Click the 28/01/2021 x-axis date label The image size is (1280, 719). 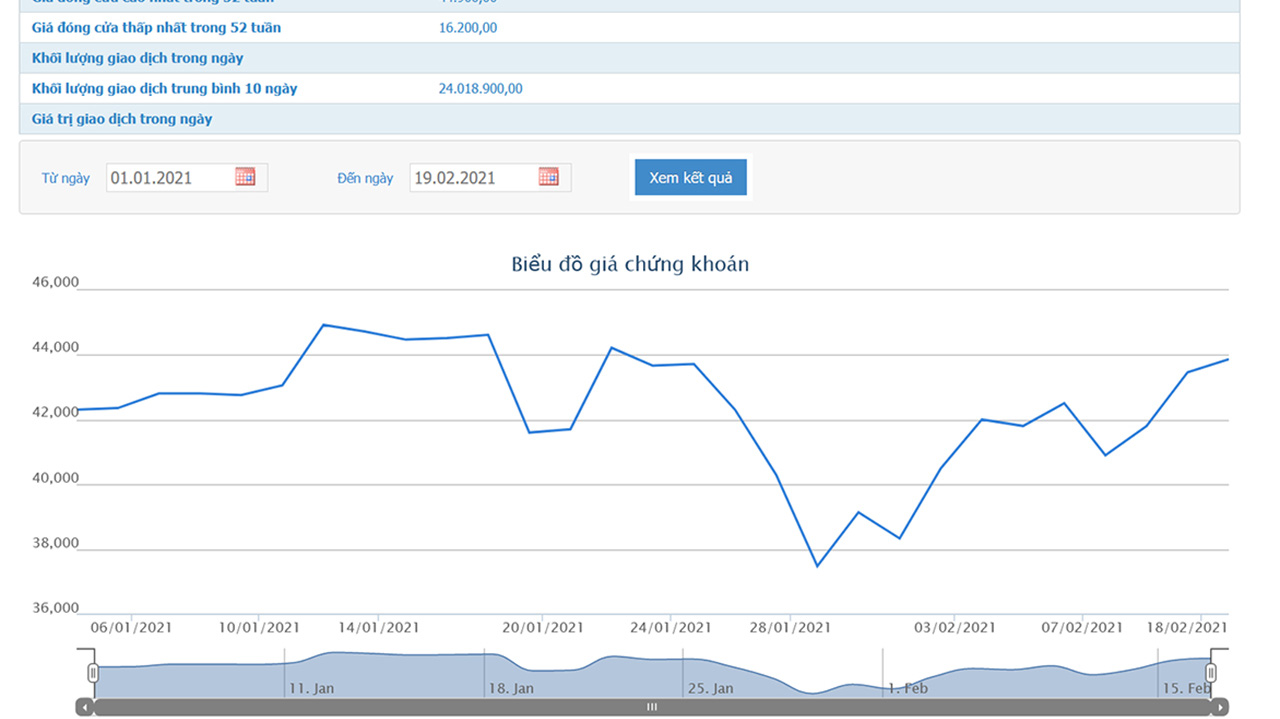[x=790, y=628]
